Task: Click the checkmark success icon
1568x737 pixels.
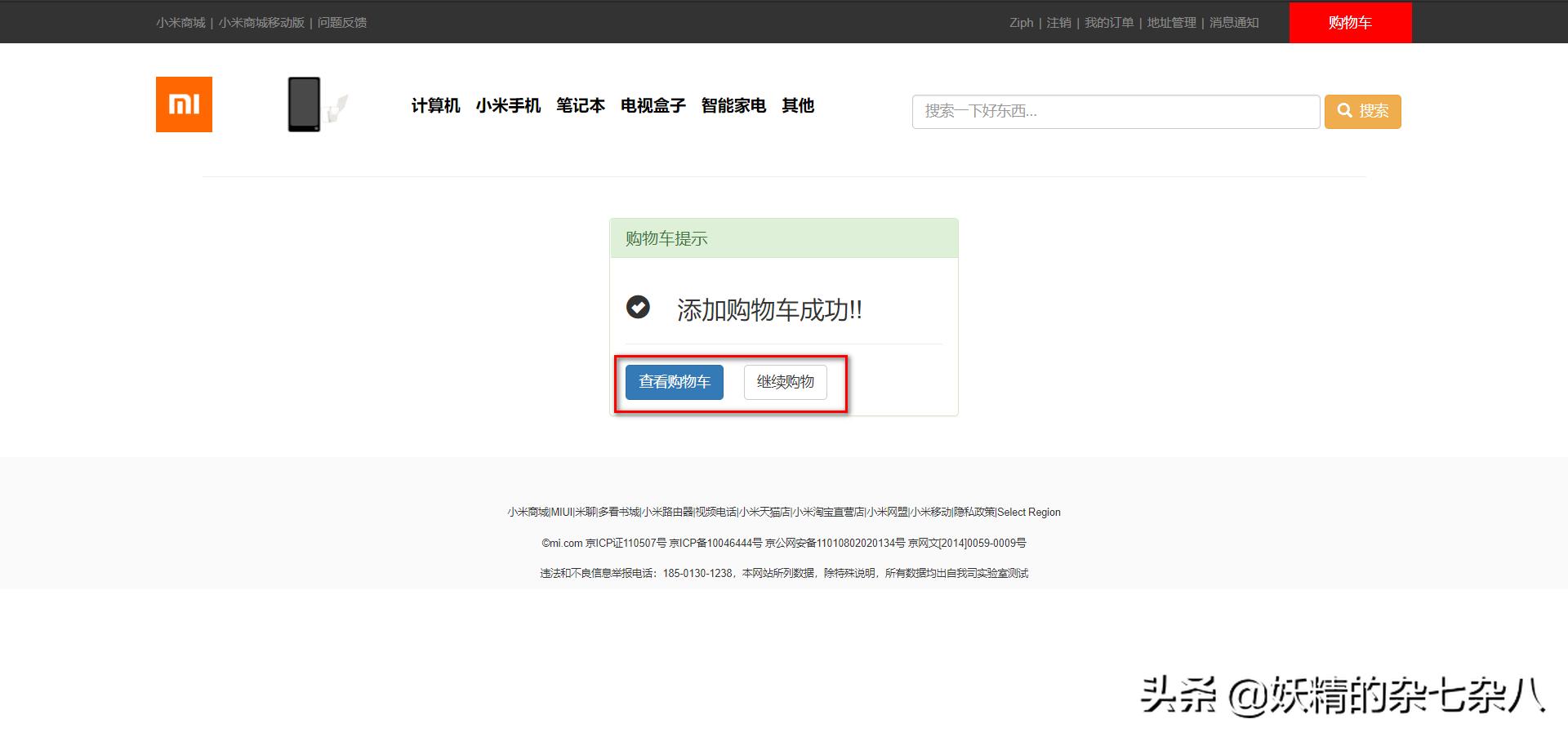Action: [x=638, y=309]
